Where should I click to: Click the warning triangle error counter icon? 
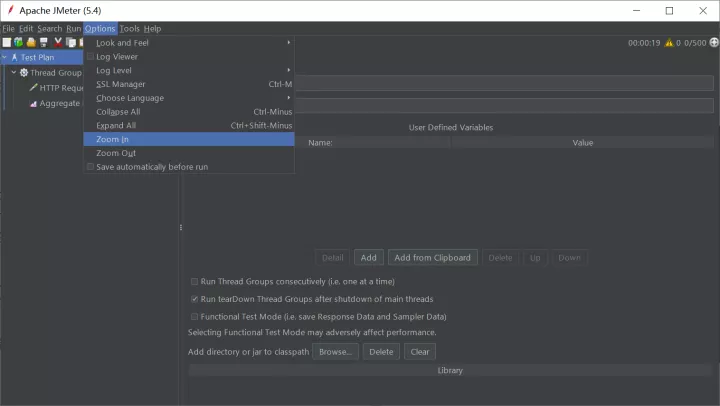pyautogui.click(x=669, y=43)
